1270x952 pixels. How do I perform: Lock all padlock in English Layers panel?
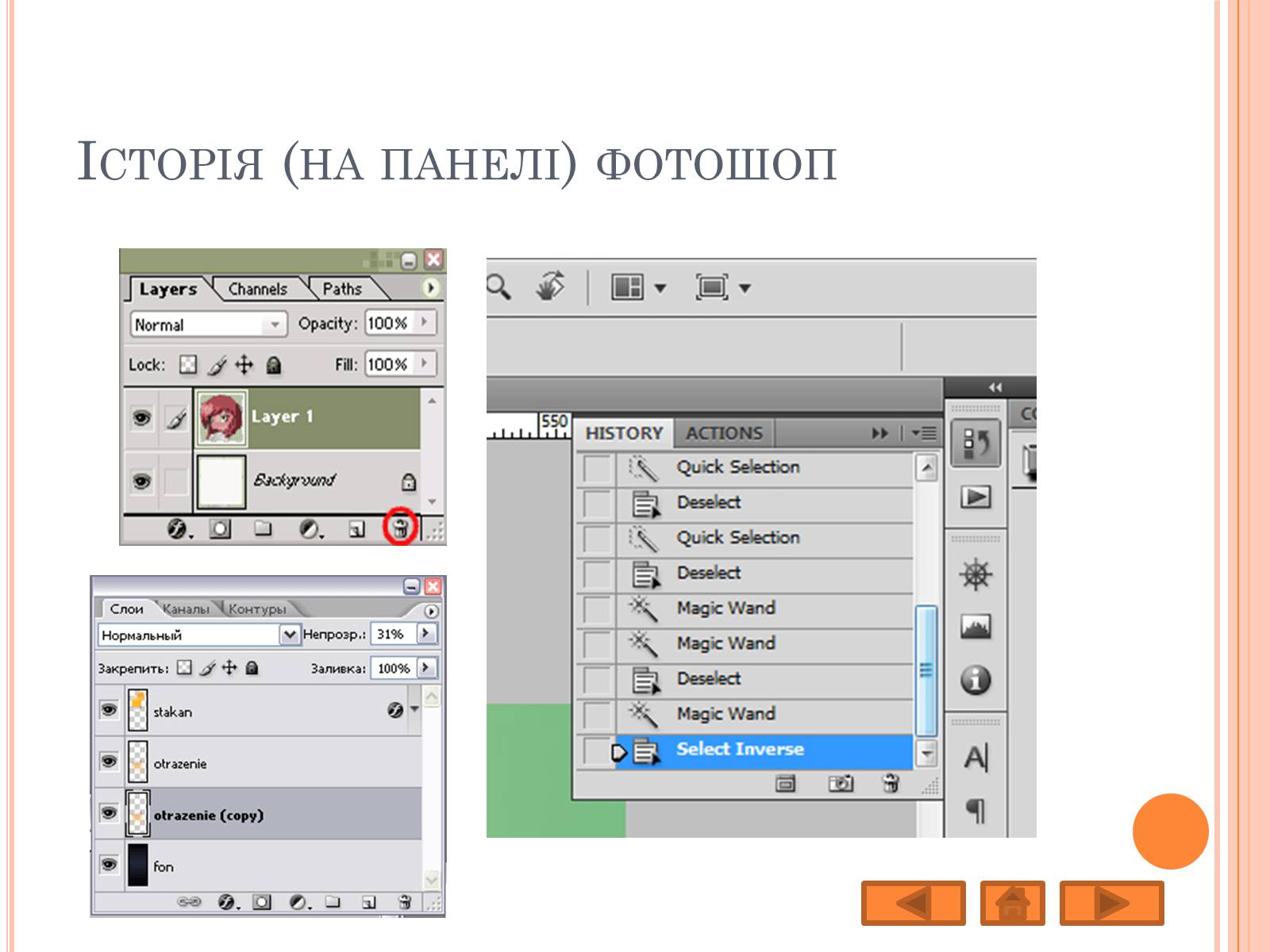pyautogui.click(x=273, y=365)
